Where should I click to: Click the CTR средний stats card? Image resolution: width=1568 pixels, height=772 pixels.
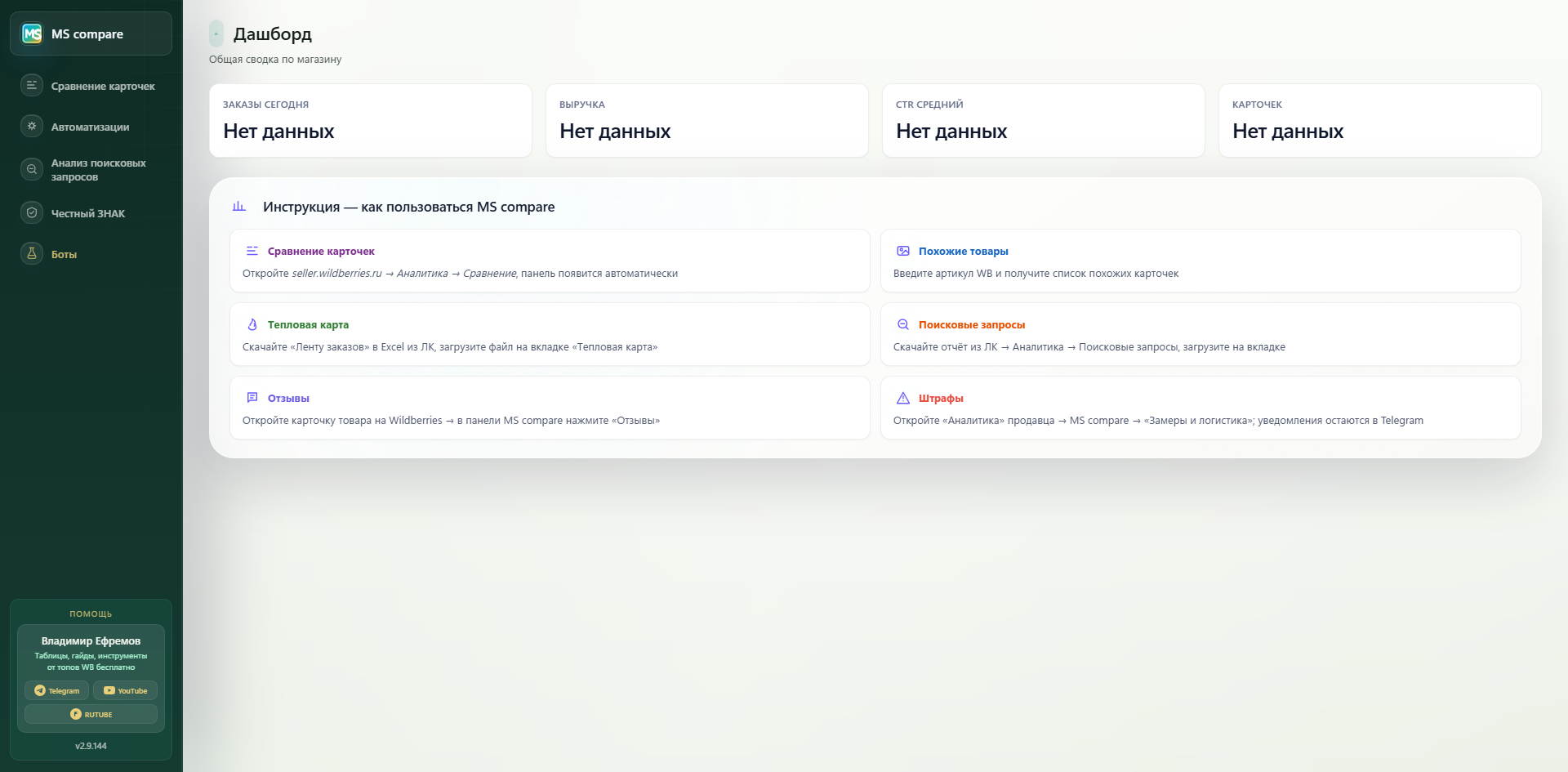tap(1044, 120)
